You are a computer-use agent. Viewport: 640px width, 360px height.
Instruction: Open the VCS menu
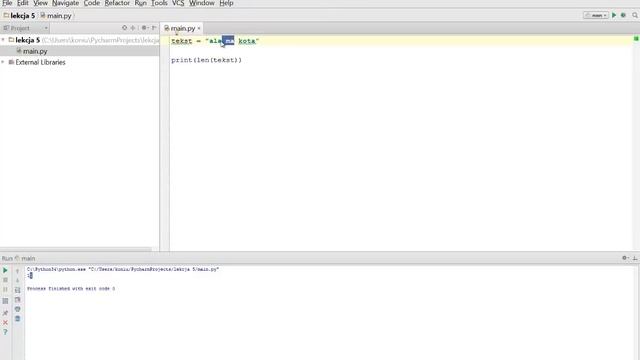(178, 3)
